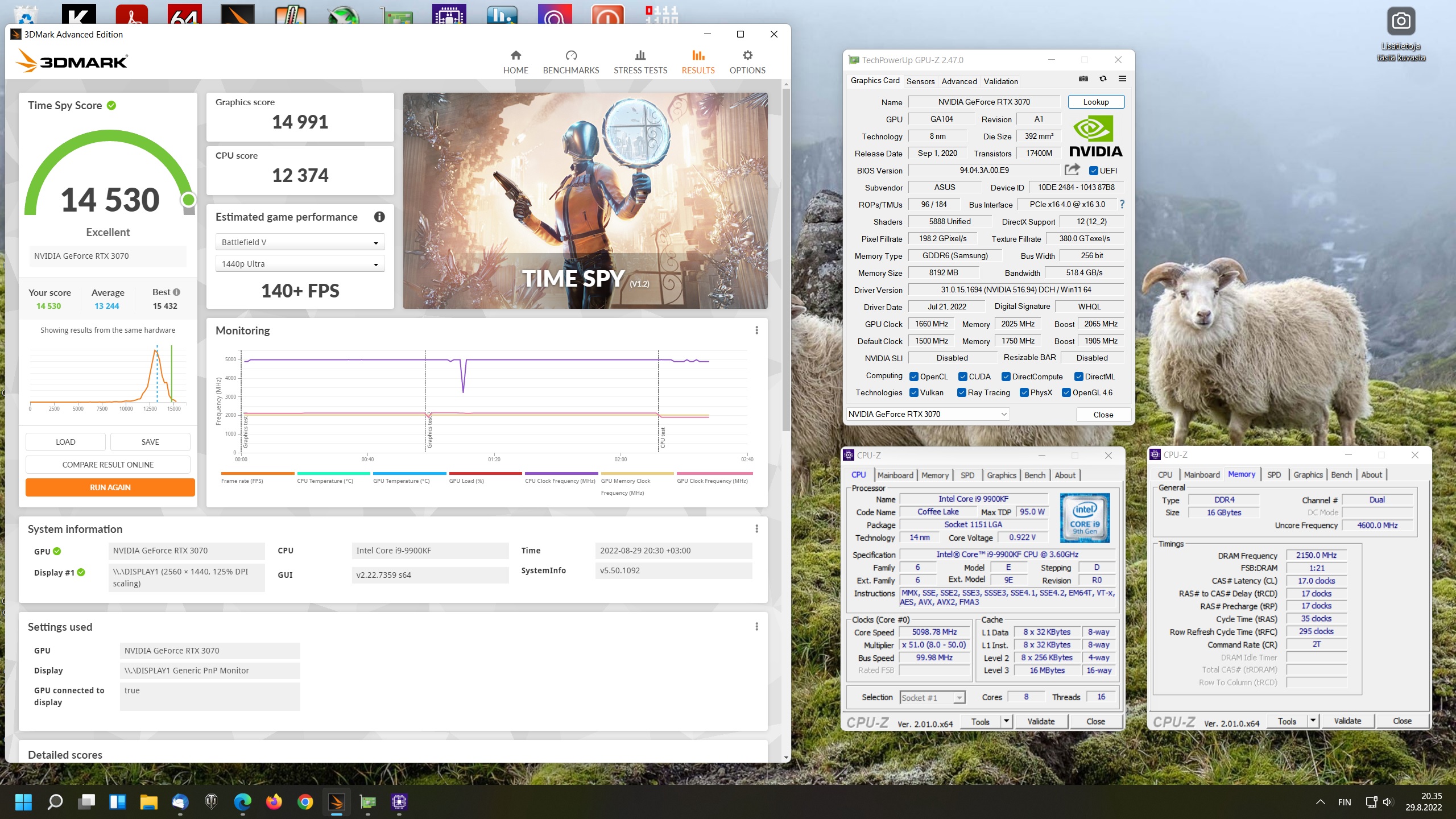
Task: Open Microsoft Edge from the taskbar
Action: click(x=243, y=802)
